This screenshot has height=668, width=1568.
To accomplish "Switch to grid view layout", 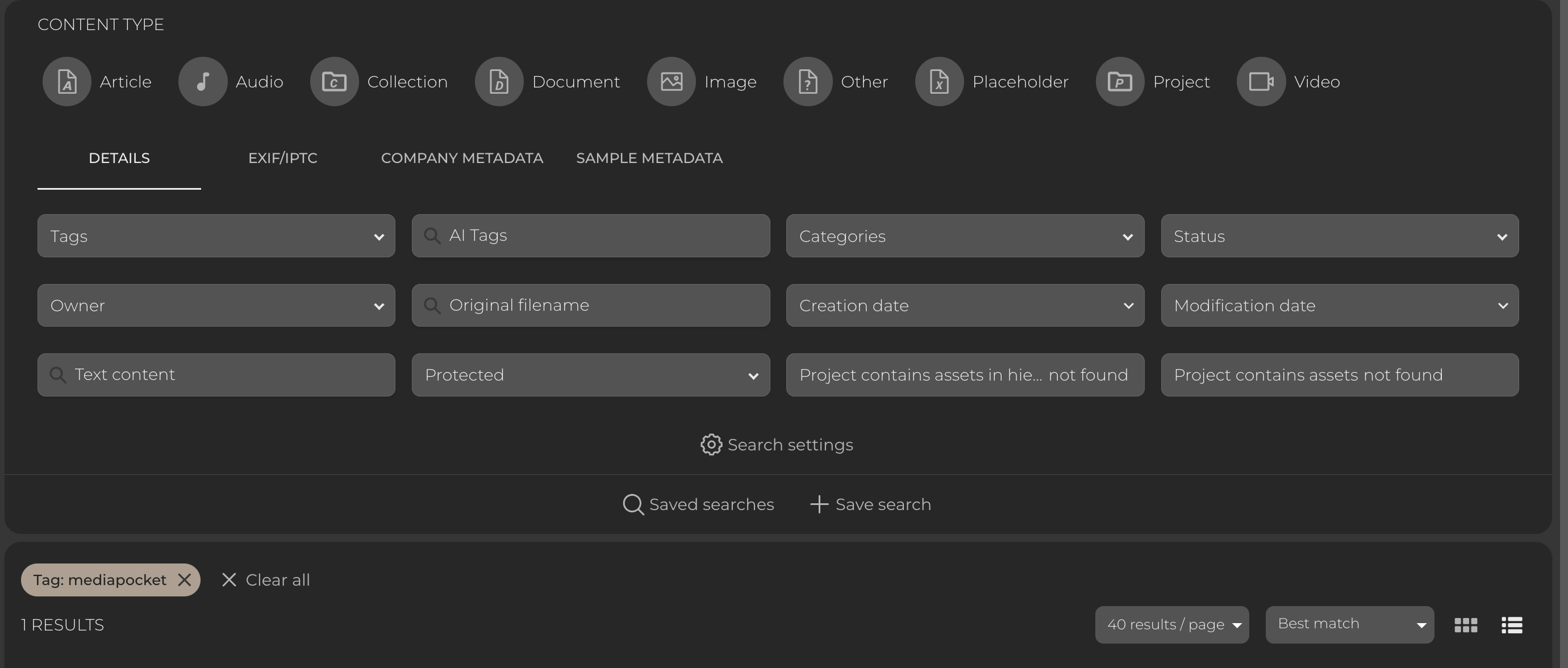I will [1466, 625].
